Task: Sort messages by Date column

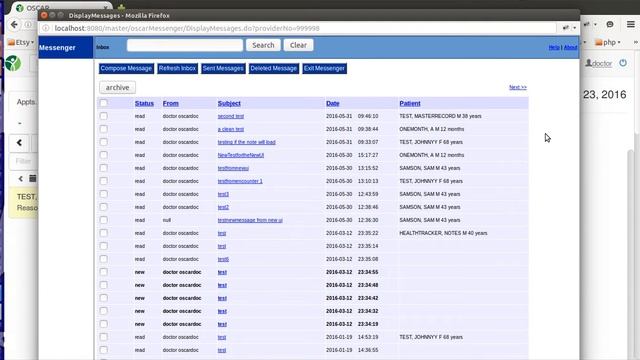Action: 333,103
